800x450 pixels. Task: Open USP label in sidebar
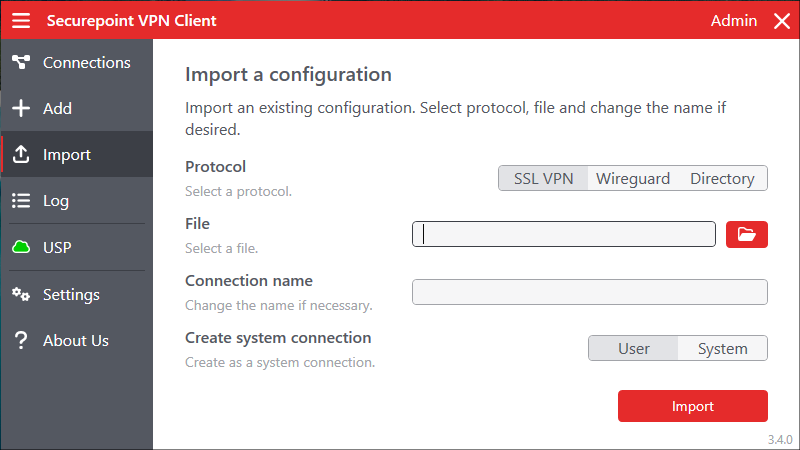click(x=57, y=247)
